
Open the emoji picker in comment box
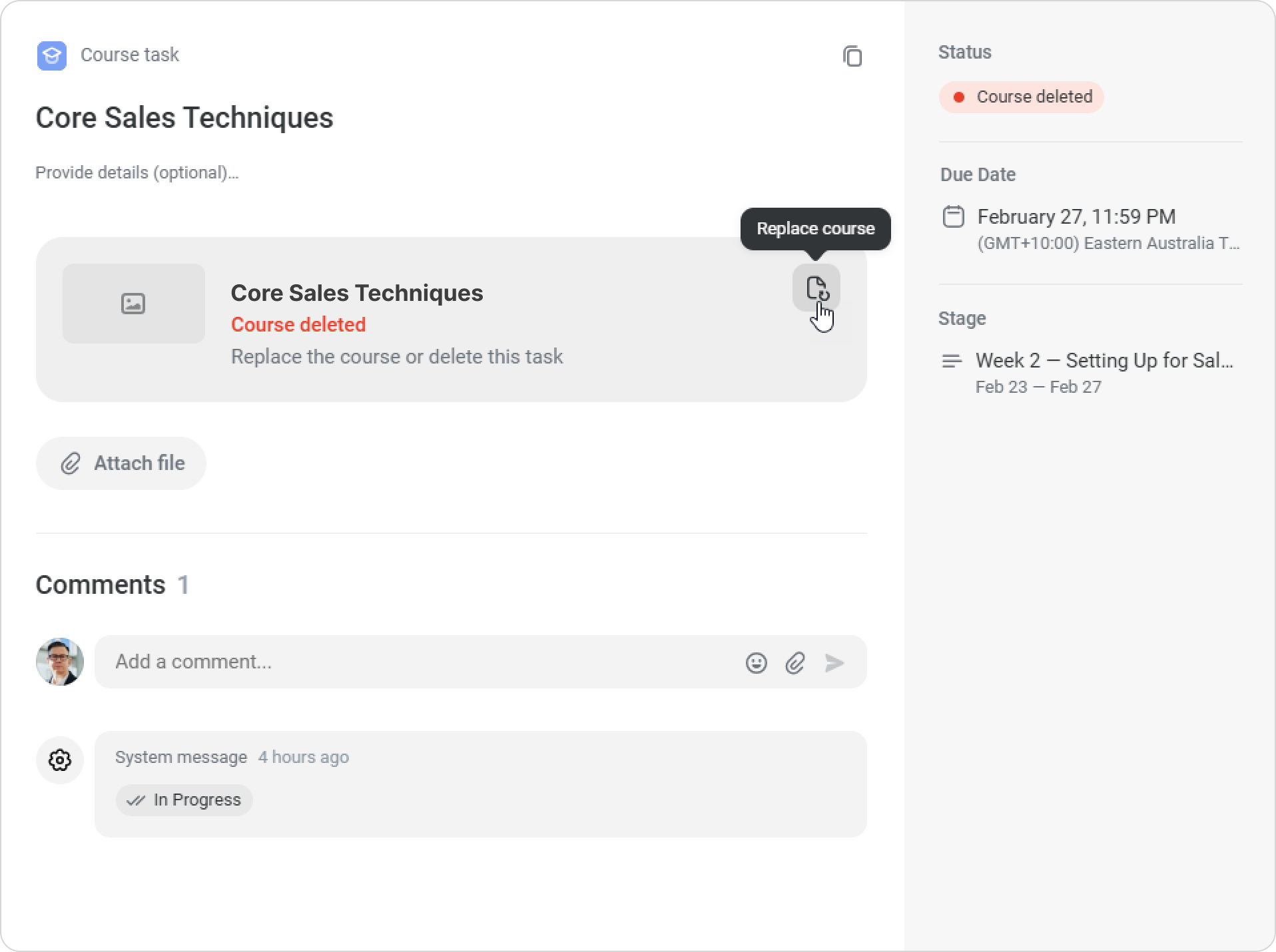click(x=756, y=662)
